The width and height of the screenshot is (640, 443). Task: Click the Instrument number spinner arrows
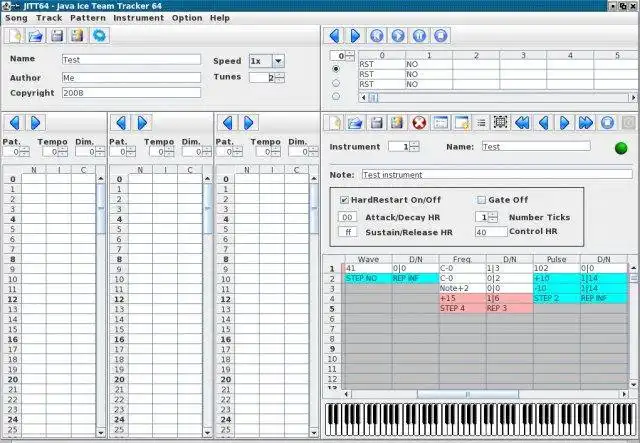tap(414, 147)
